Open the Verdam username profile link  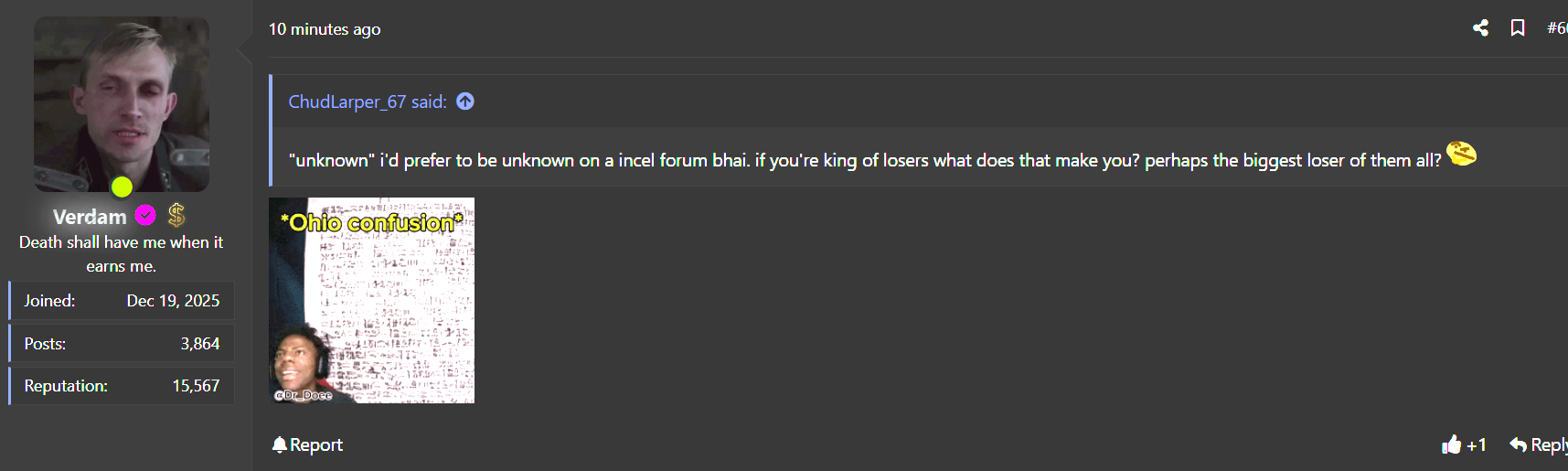click(90, 217)
